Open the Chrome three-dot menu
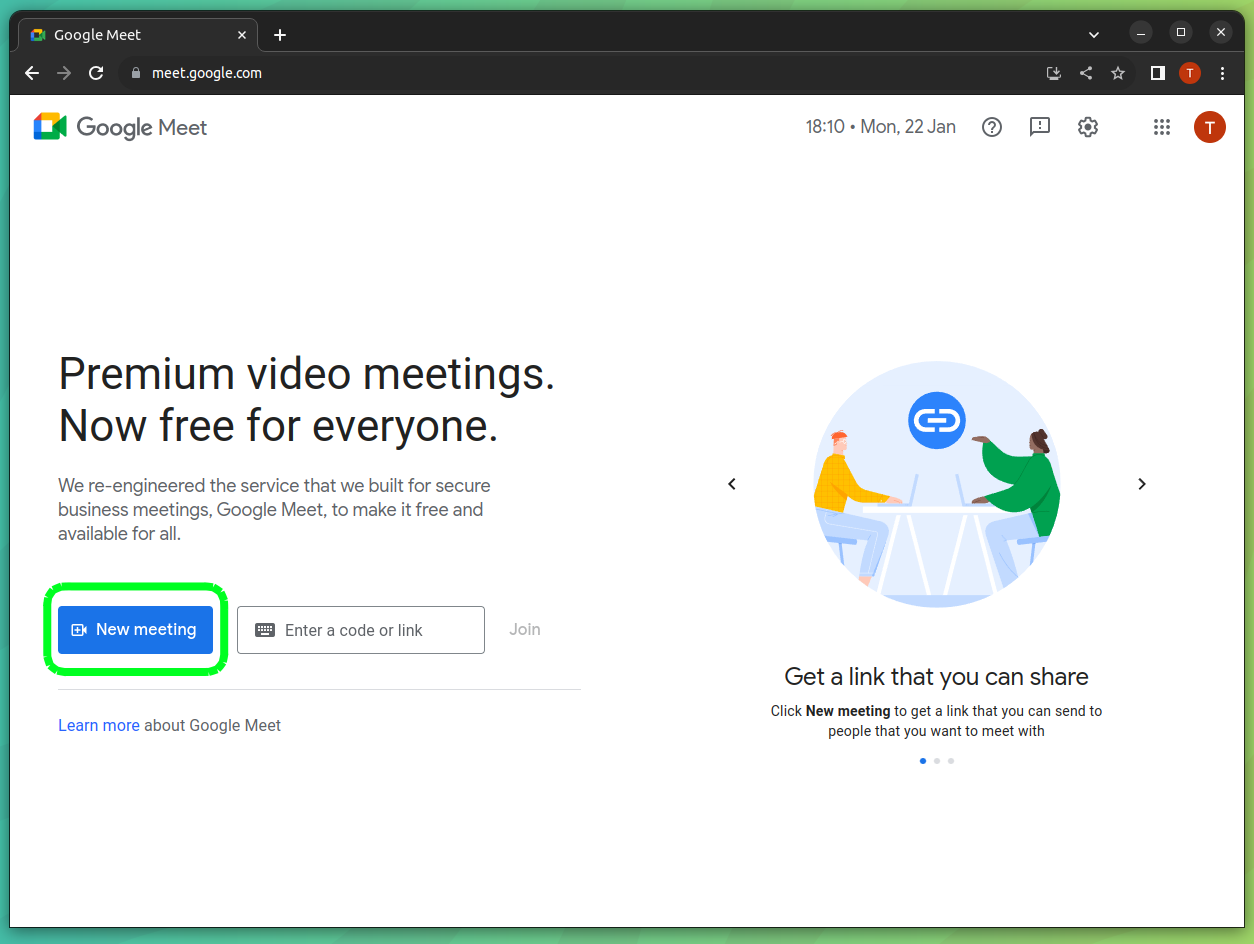Screen dimensions: 1254x944 (x=1221, y=73)
